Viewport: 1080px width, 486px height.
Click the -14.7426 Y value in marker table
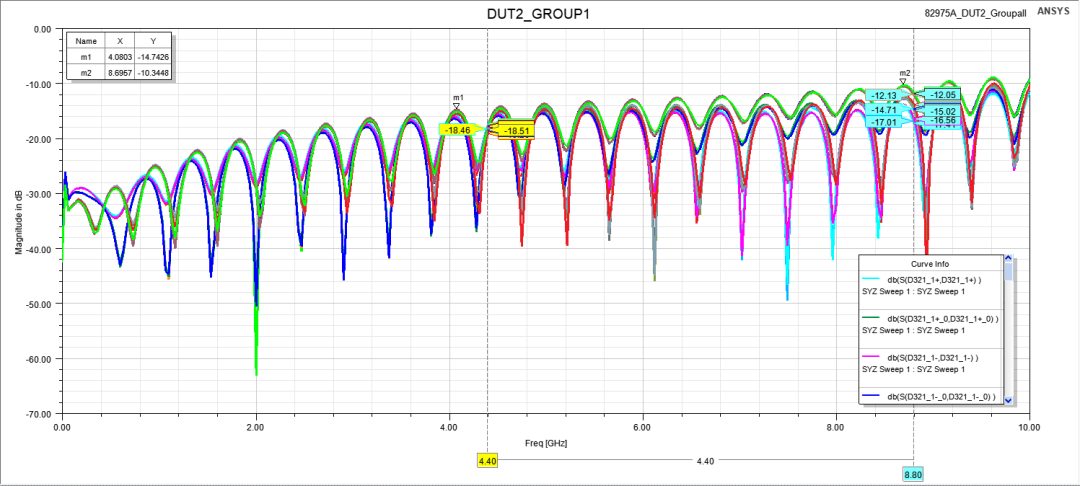click(x=153, y=57)
